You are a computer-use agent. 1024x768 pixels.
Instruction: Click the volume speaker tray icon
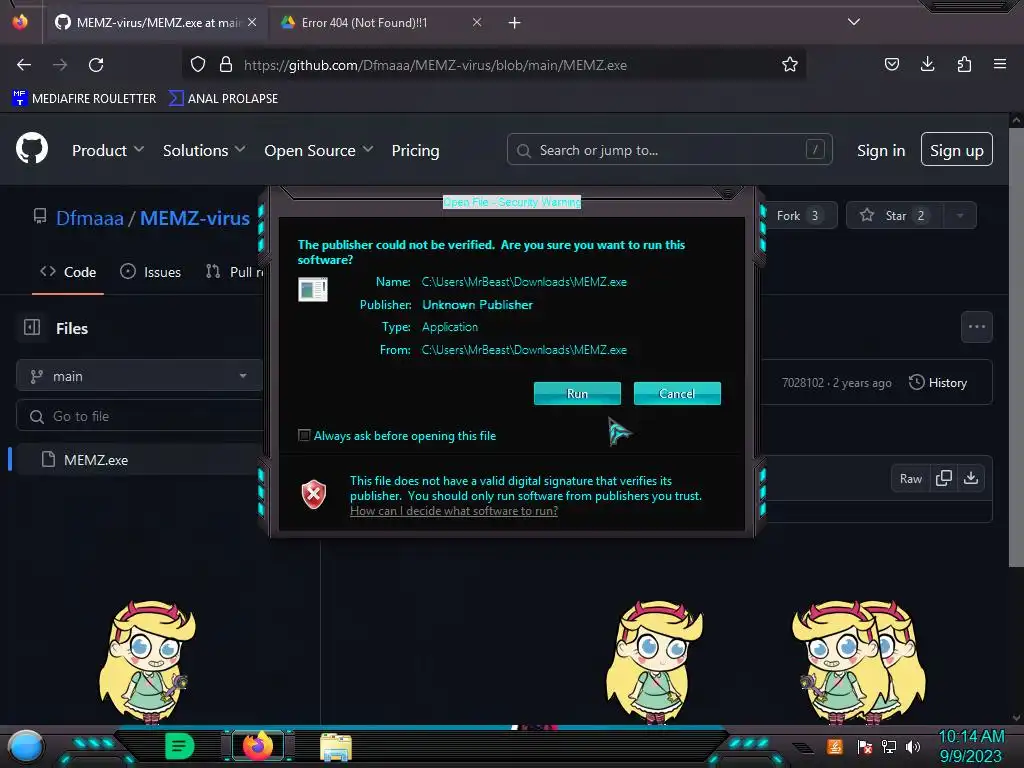pyautogui.click(x=913, y=746)
